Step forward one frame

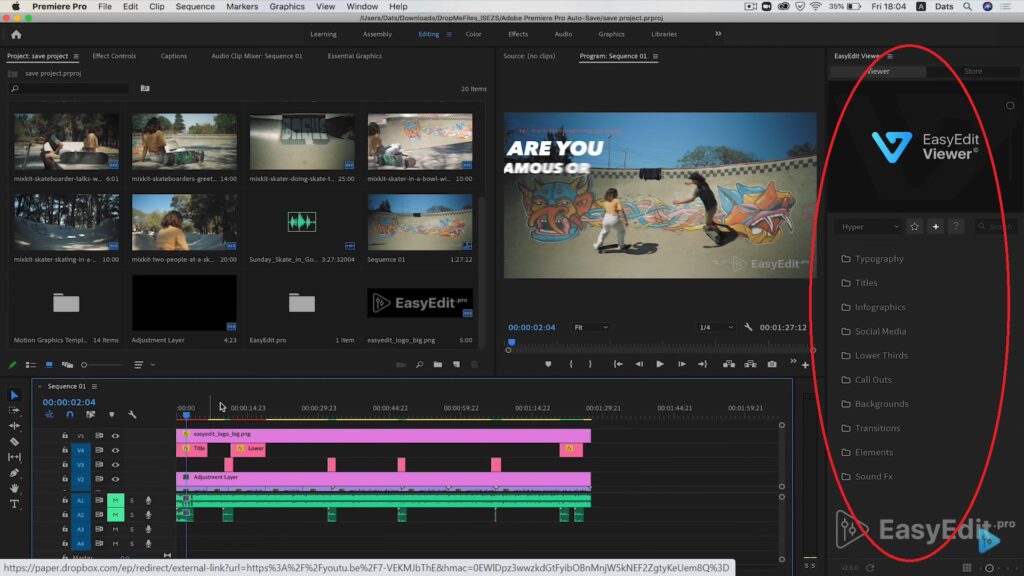pyautogui.click(x=681, y=364)
